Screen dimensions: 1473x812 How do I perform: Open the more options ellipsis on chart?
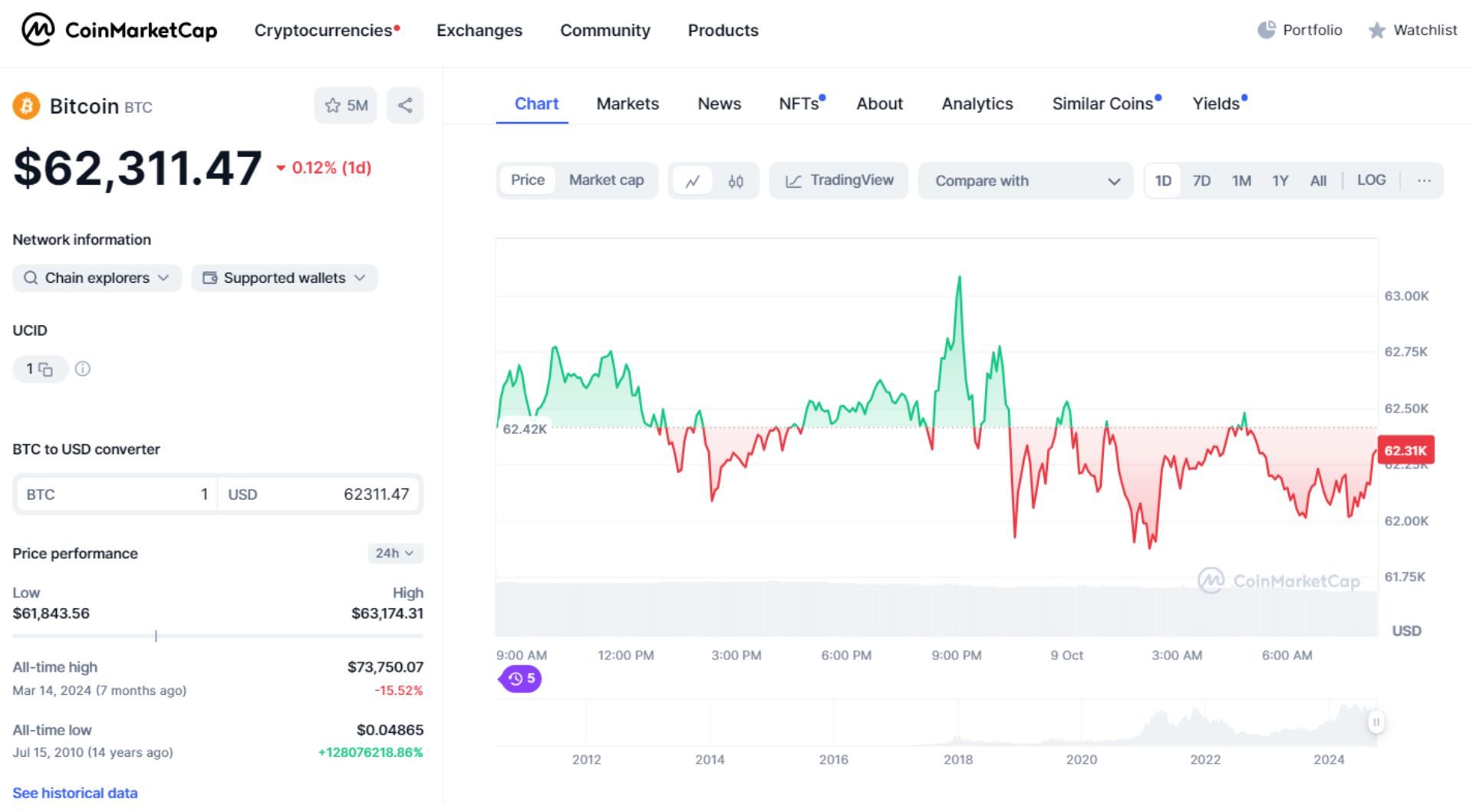point(1424,181)
